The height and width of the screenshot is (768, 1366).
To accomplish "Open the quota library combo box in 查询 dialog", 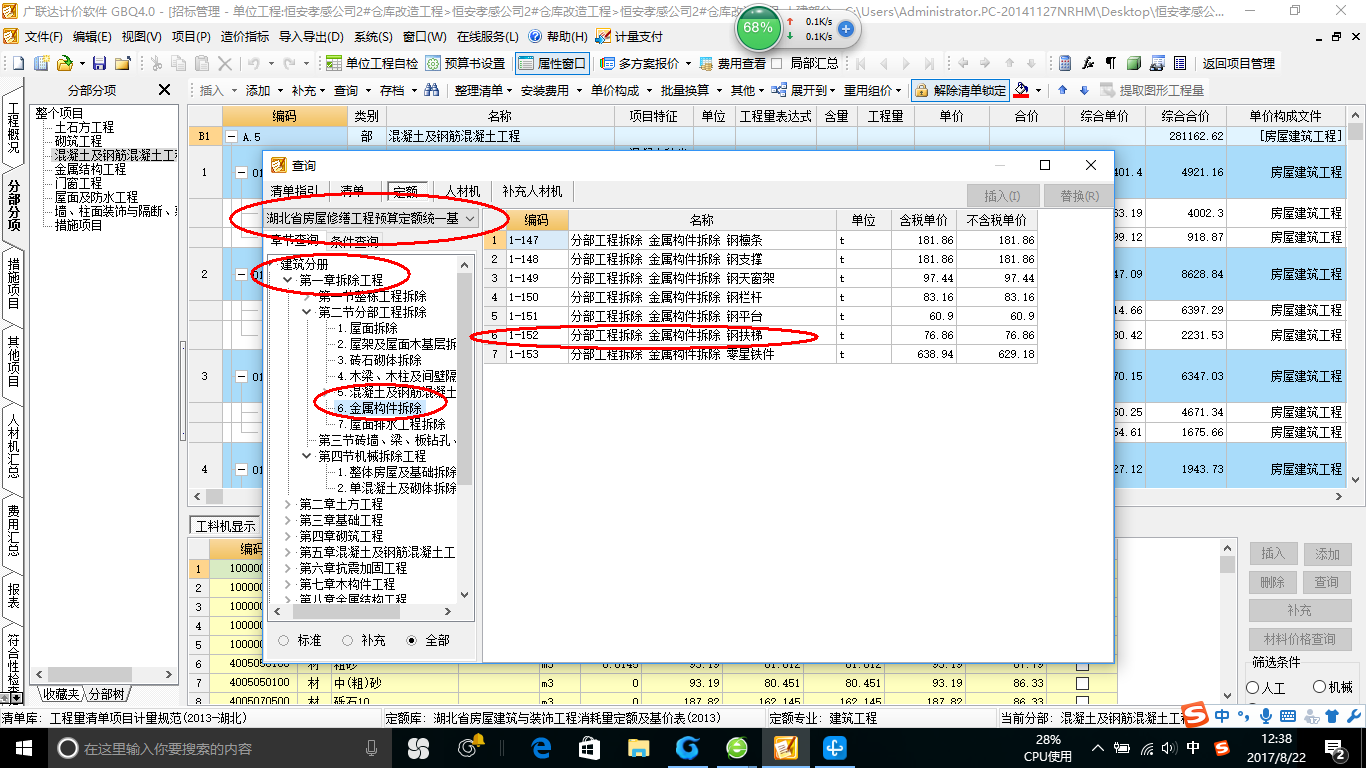I will [371, 218].
